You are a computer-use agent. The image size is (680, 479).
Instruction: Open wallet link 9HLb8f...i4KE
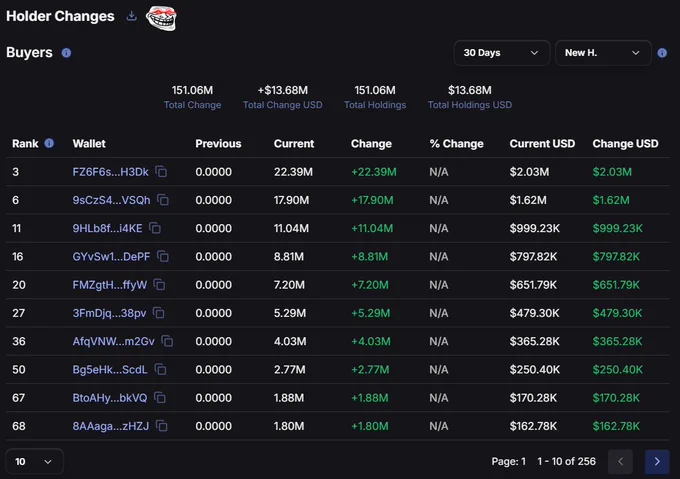point(107,228)
